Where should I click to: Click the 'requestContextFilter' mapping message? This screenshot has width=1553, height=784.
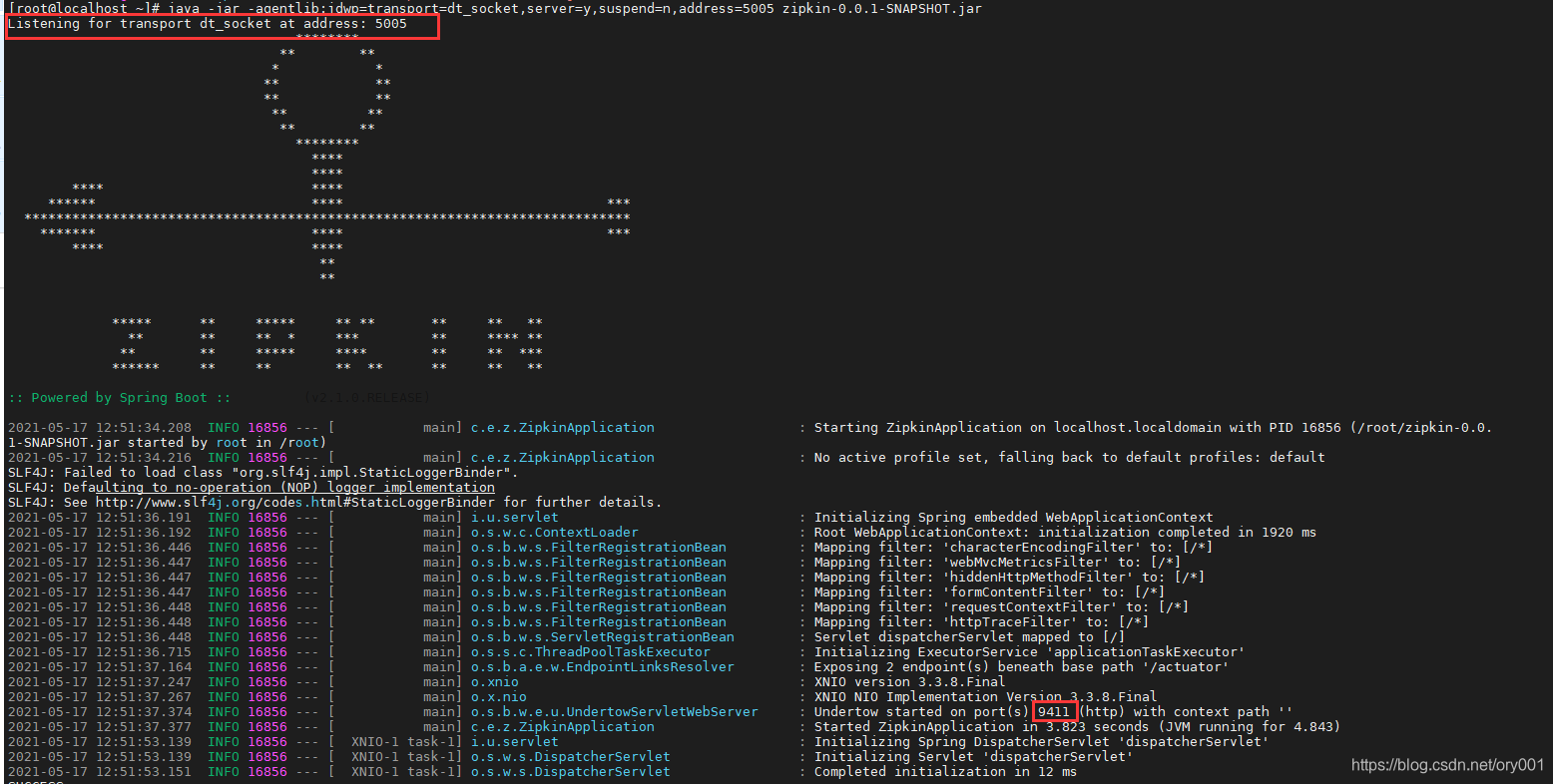click(1002, 606)
